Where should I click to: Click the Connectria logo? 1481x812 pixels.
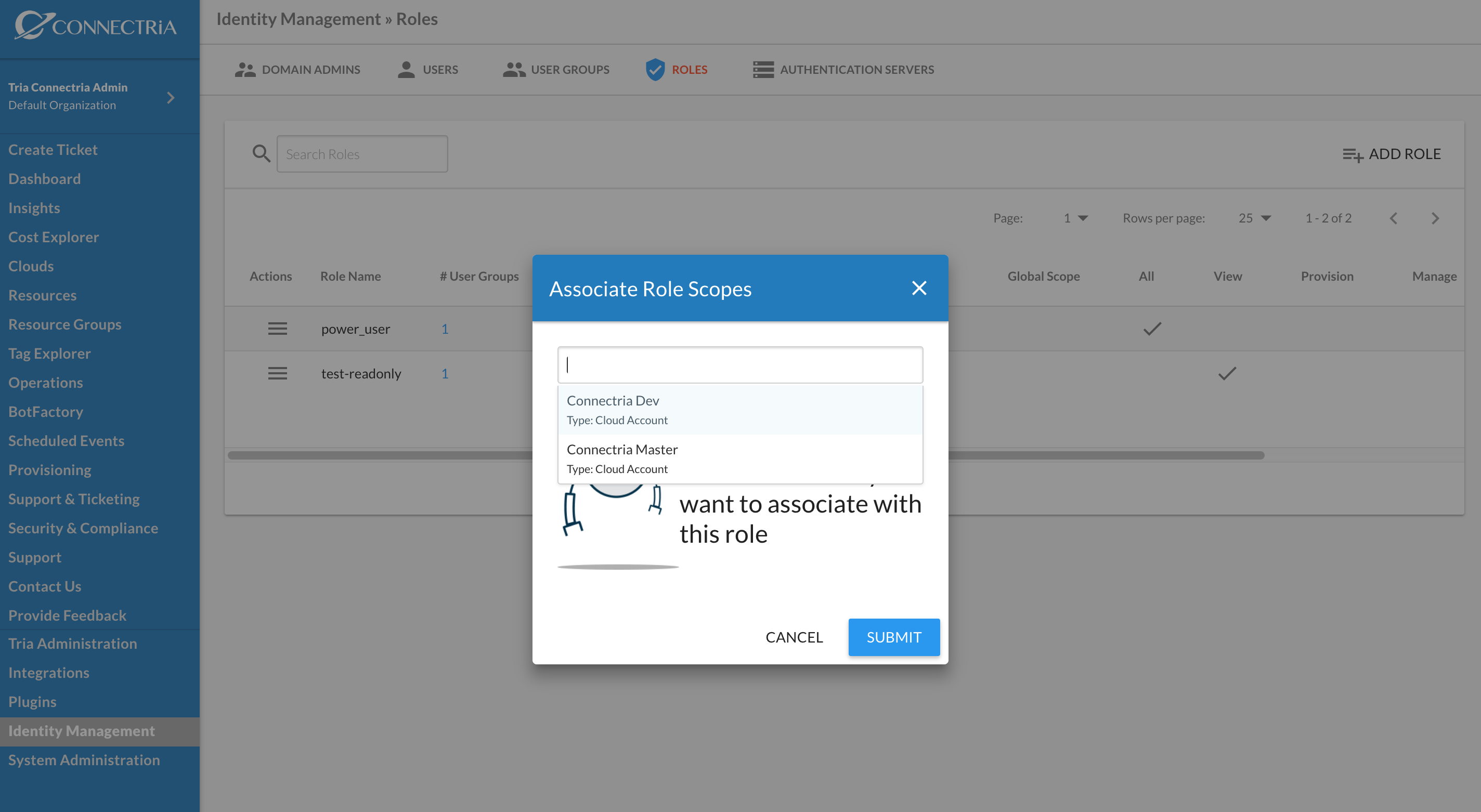coord(96,26)
